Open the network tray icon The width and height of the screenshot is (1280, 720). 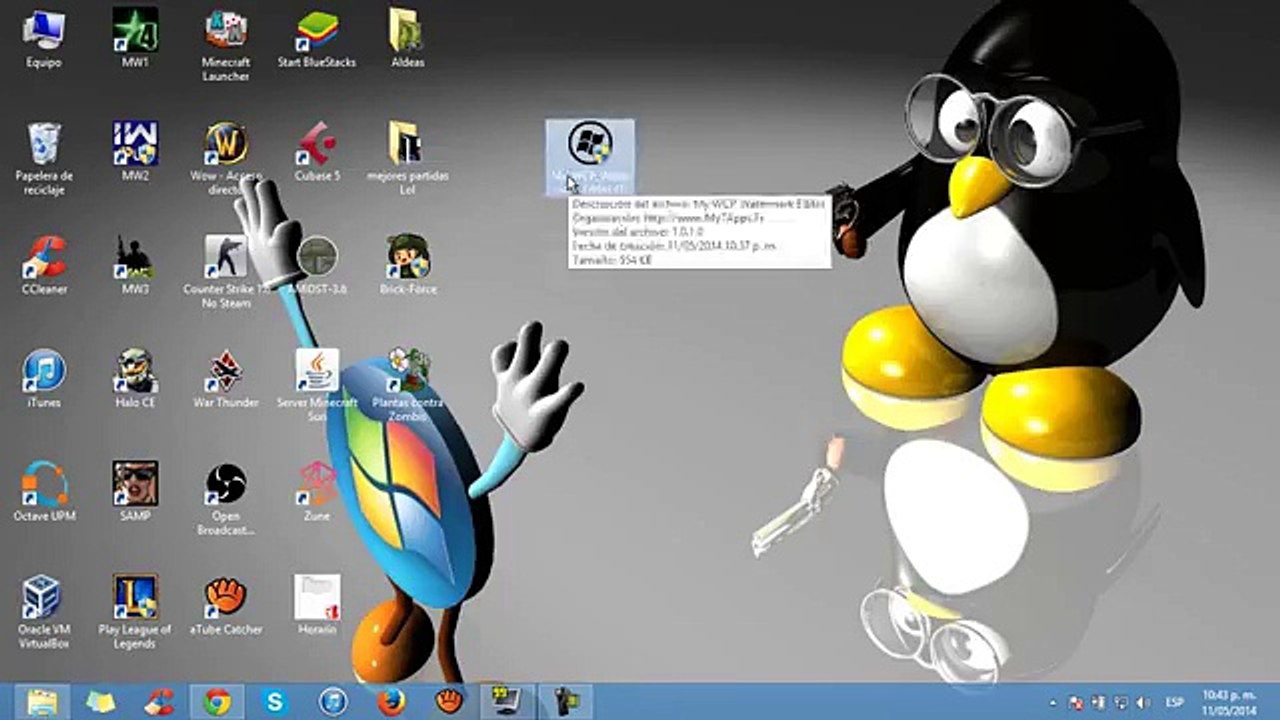tap(1121, 703)
